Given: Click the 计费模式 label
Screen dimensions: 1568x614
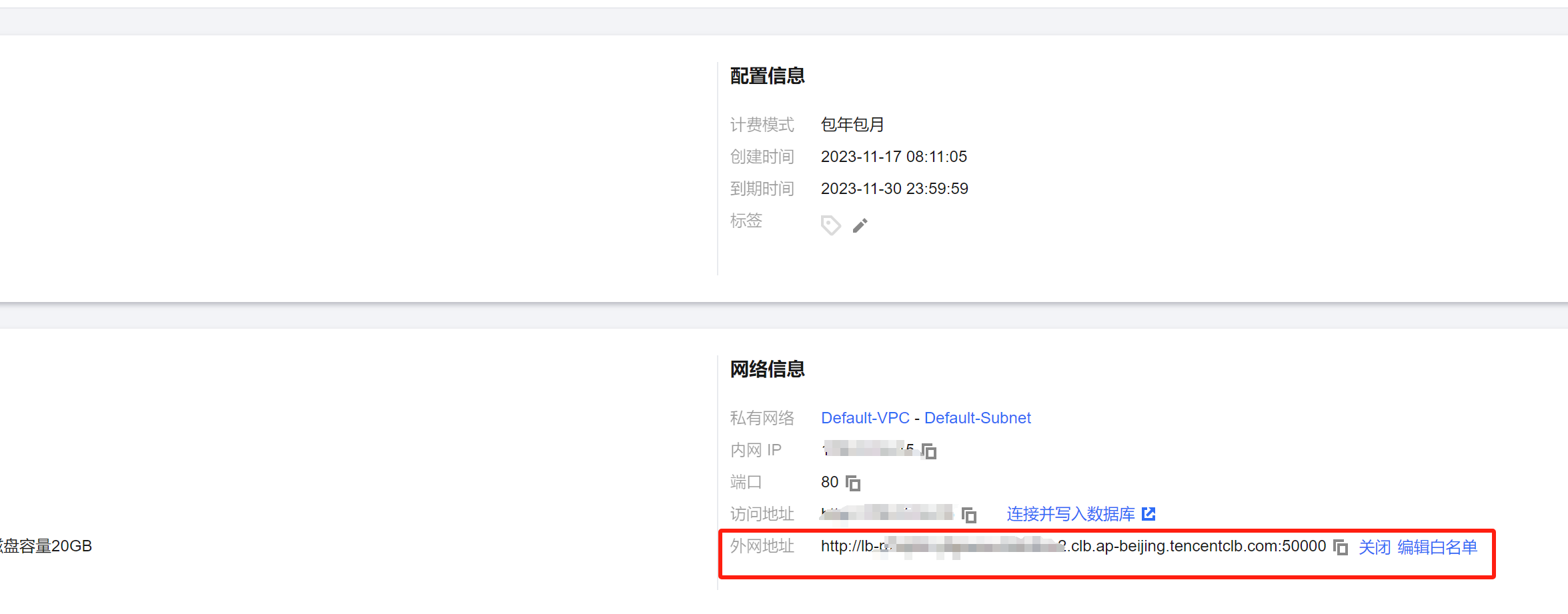Looking at the screenshot, I should click(x=762, y=125).
